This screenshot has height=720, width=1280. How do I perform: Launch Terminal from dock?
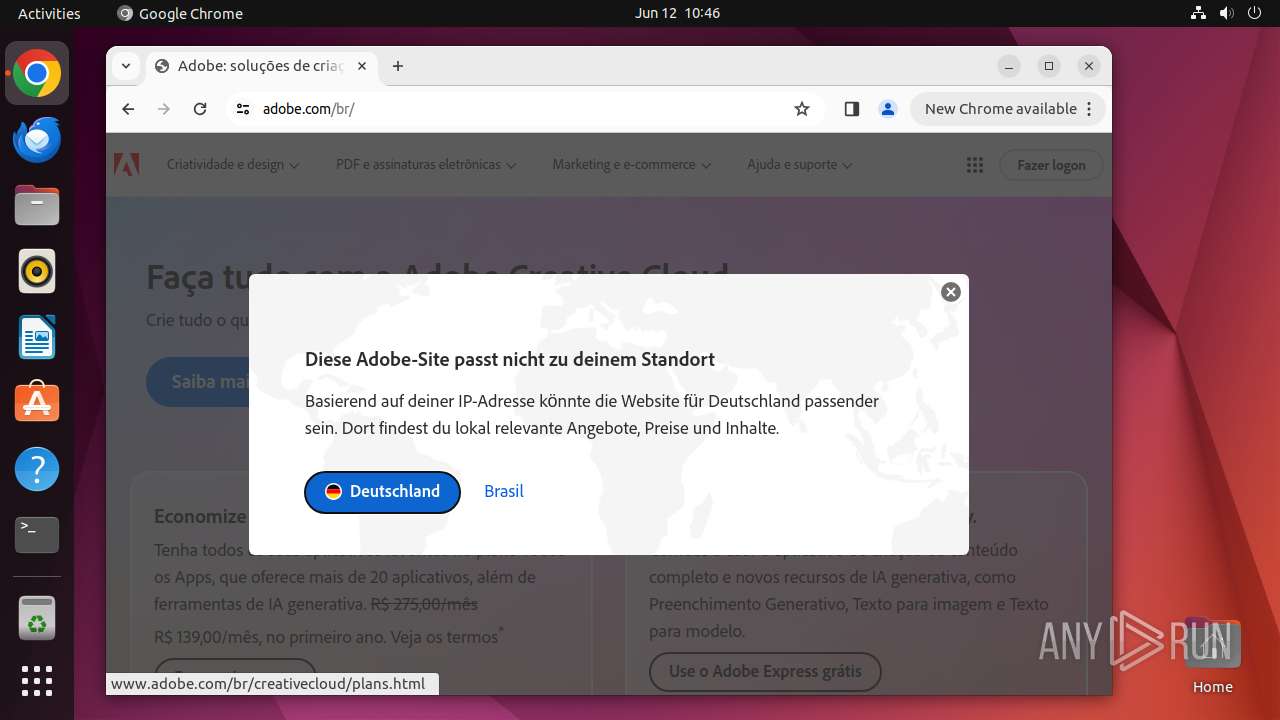(37, 535)
